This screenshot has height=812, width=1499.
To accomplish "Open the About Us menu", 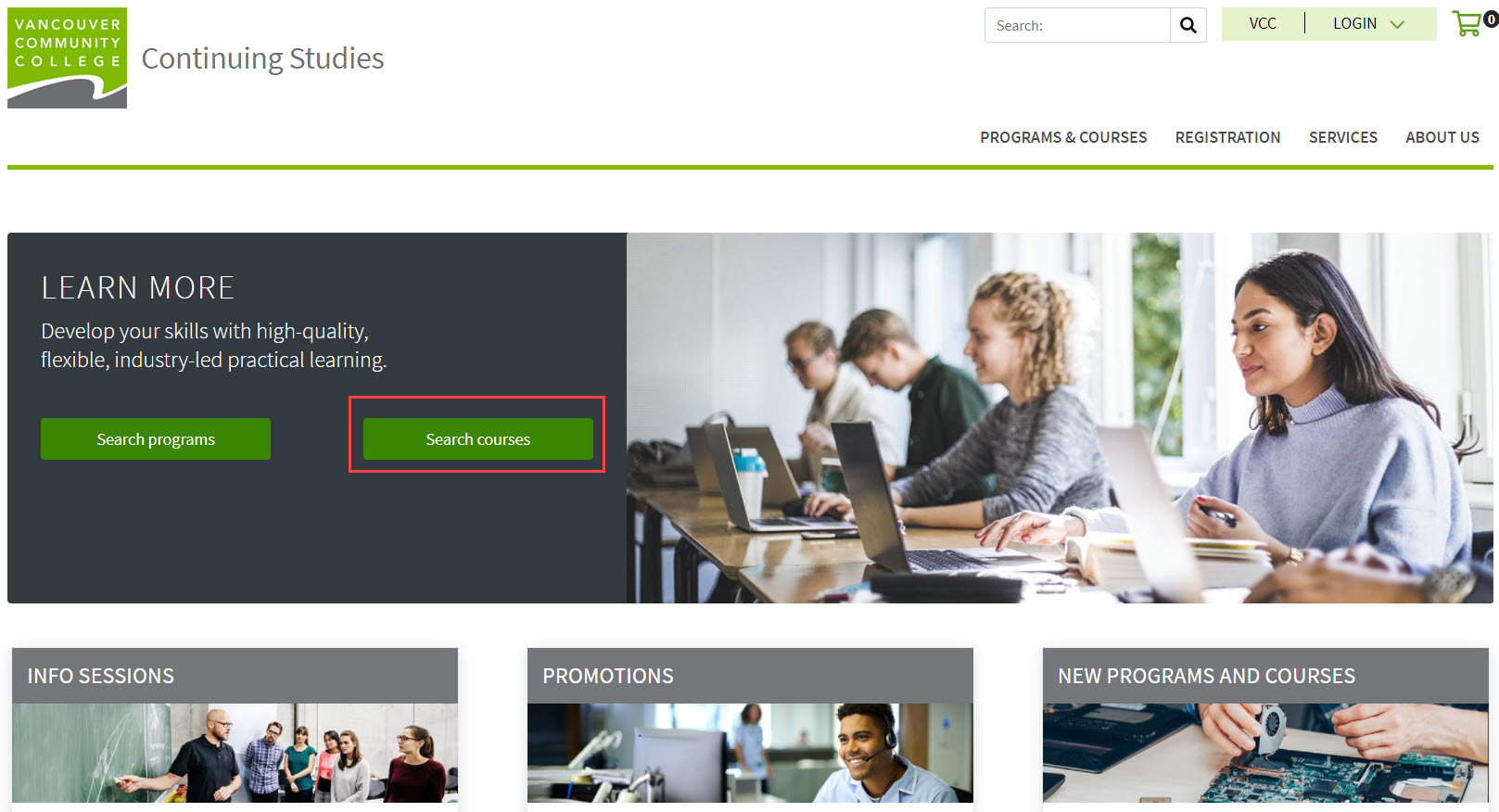I will click(1442, 137).
